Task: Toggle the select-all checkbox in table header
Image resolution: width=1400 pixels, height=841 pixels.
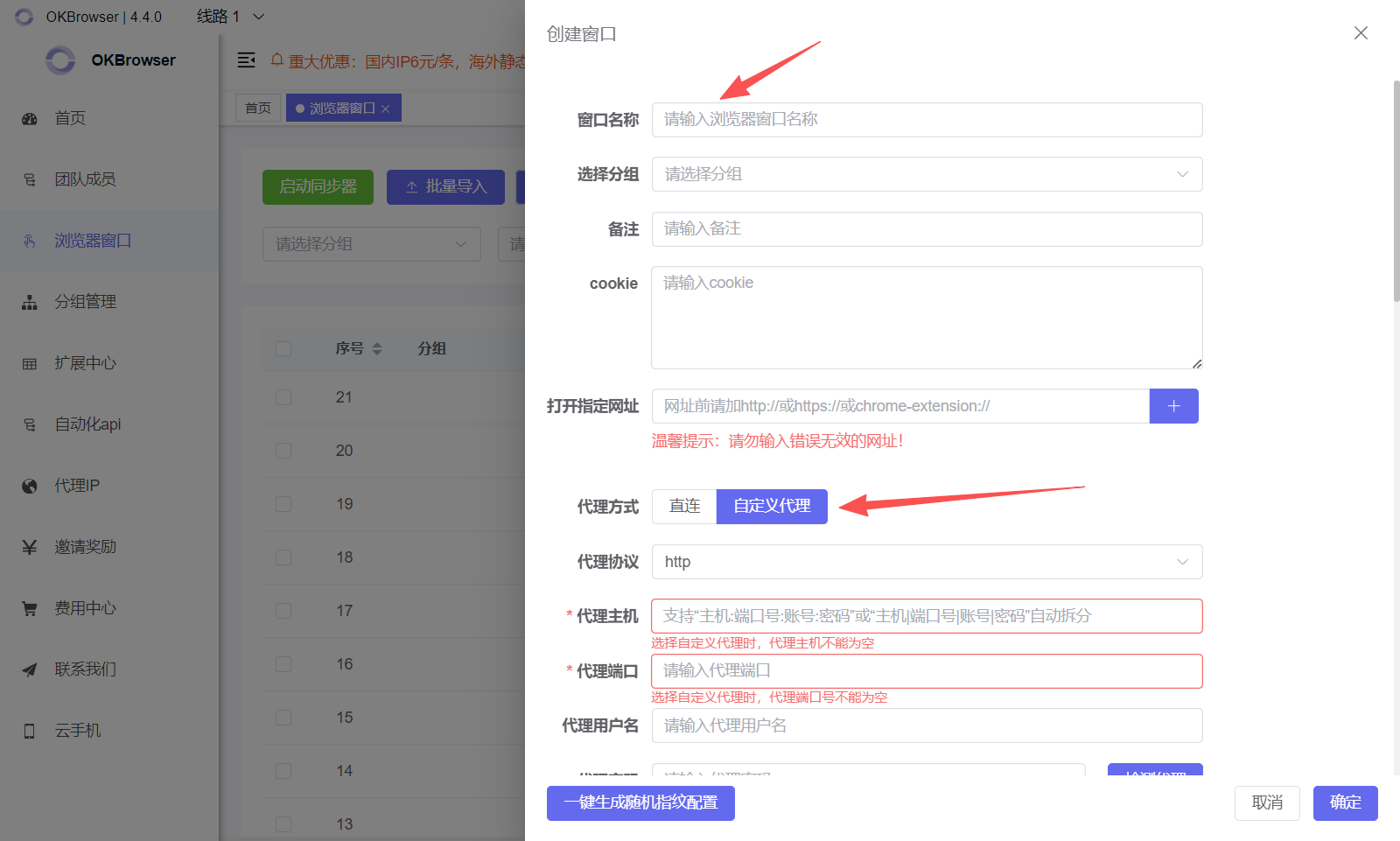Action: click(x=283, y=348)
